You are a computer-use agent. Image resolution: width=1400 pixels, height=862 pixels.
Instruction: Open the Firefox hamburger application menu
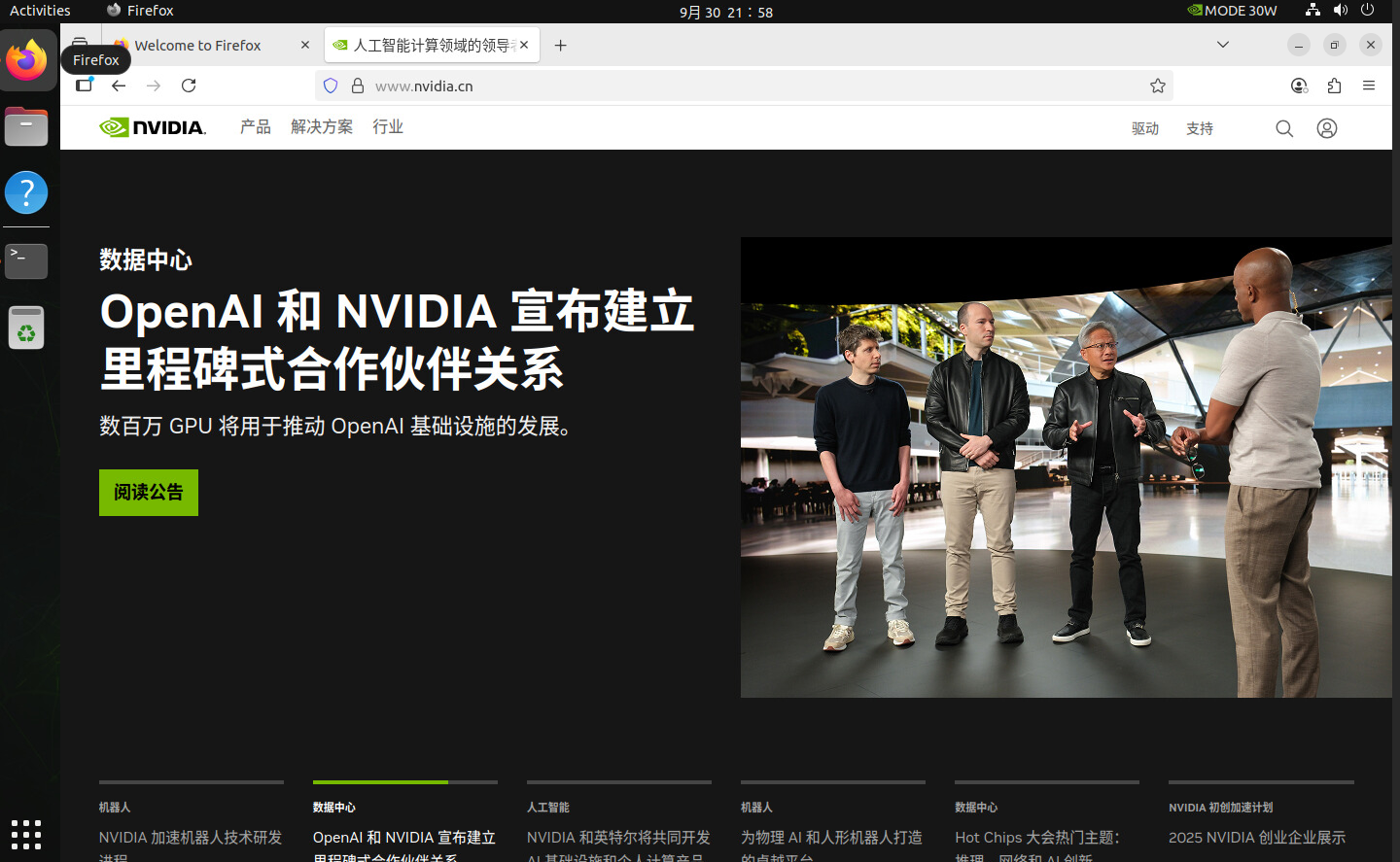(x=1369, y=86)
